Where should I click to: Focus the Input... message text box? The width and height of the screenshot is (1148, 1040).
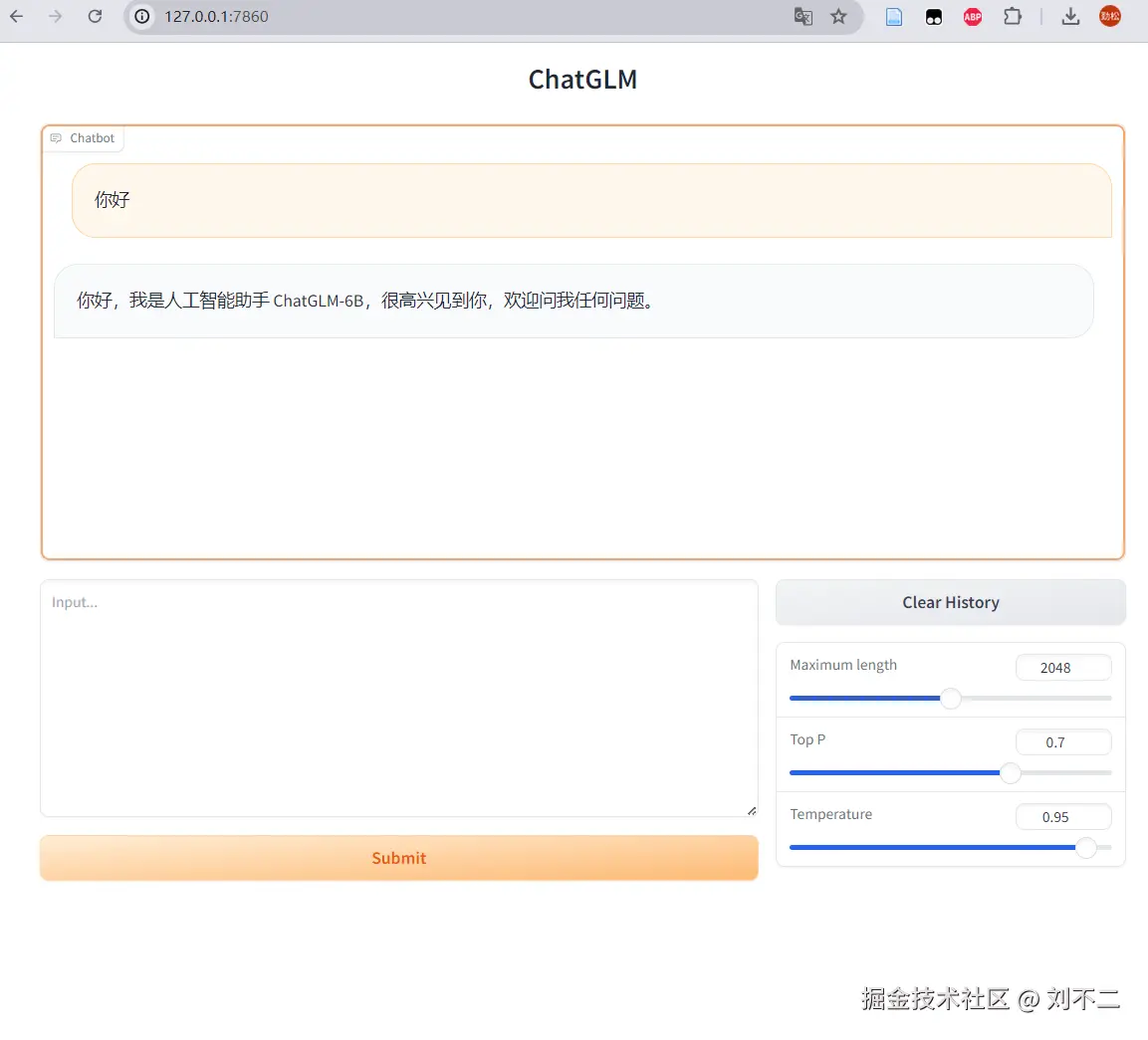tap(399, 699)
